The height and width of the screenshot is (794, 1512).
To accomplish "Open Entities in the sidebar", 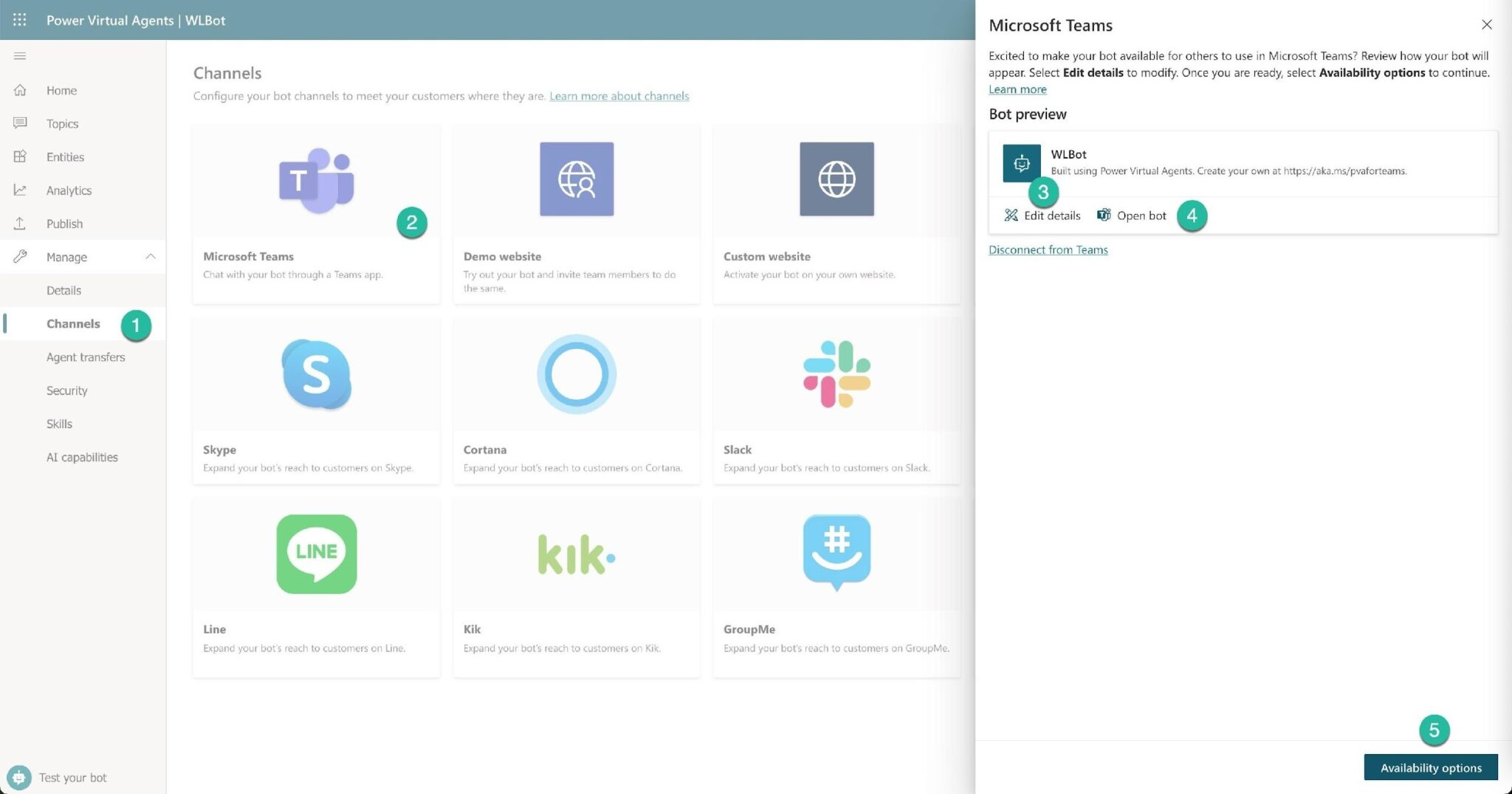I will click(65, 156).
